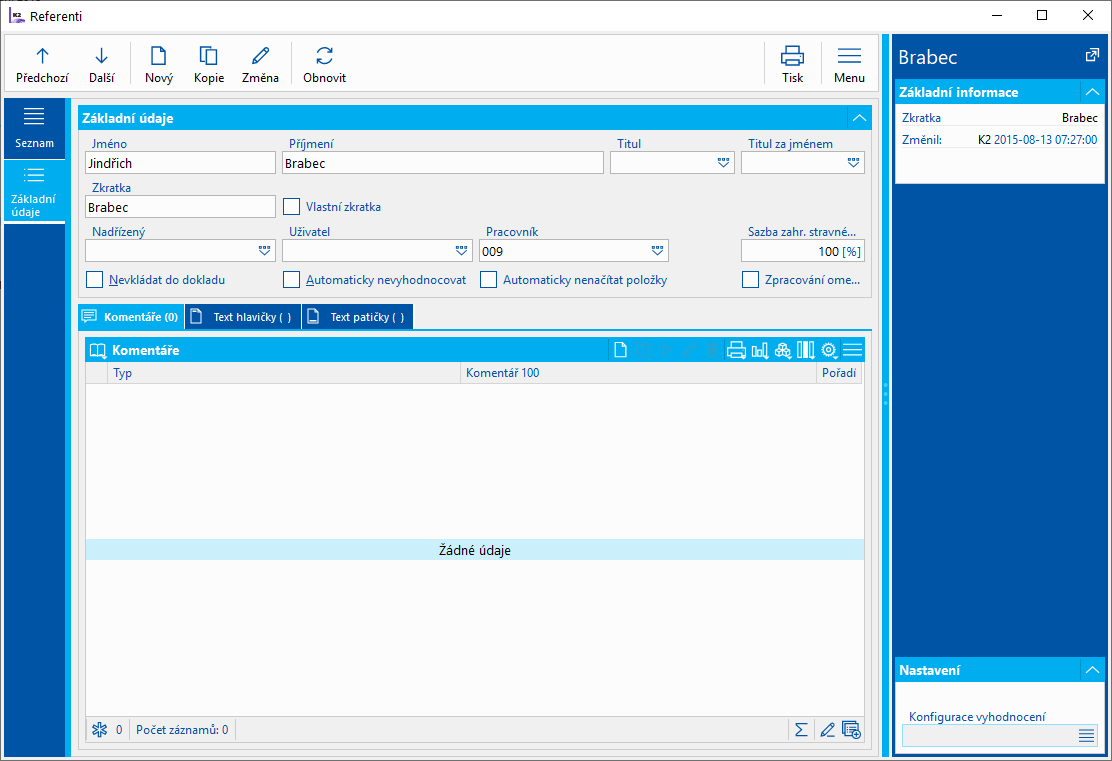Click the Komentáře book icon
The height and width of the screenshot is (761, 1112).
98,350
